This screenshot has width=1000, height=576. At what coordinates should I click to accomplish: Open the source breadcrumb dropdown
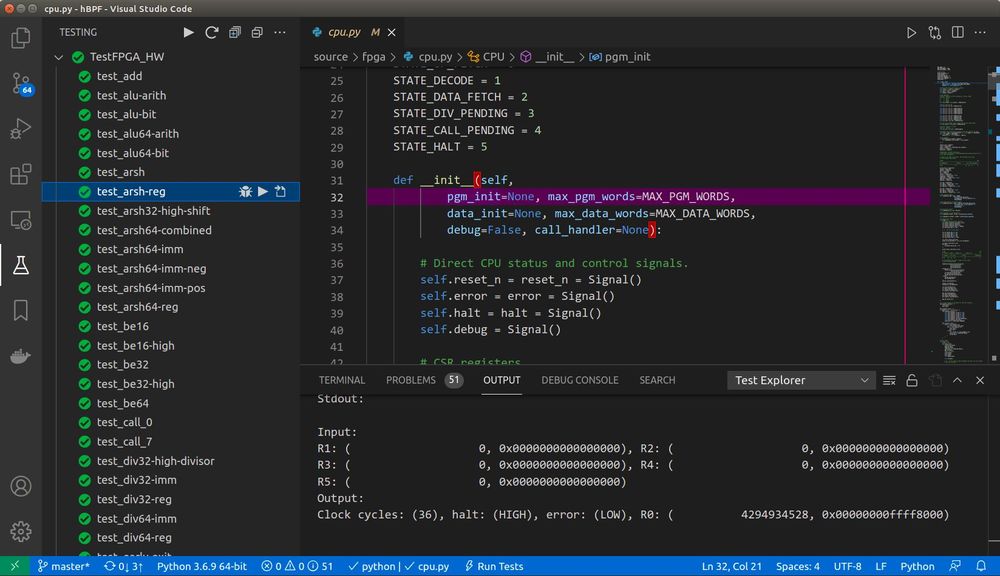coord(330,57)
